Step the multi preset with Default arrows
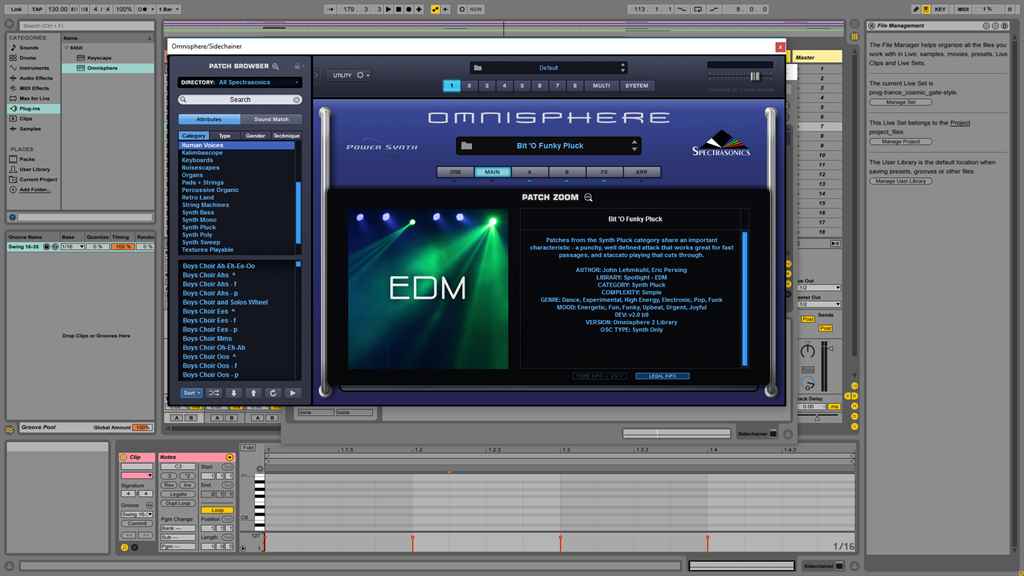The image size is (1024, 576). coord(622,68)
